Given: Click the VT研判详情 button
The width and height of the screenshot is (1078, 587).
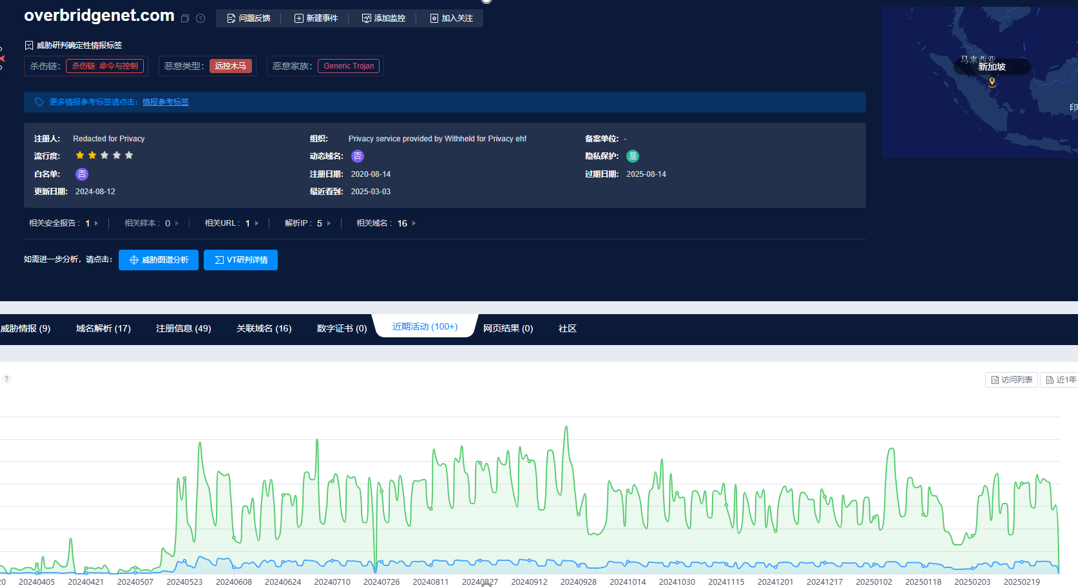Looking at the screenshot, I should tap(241, 260).
